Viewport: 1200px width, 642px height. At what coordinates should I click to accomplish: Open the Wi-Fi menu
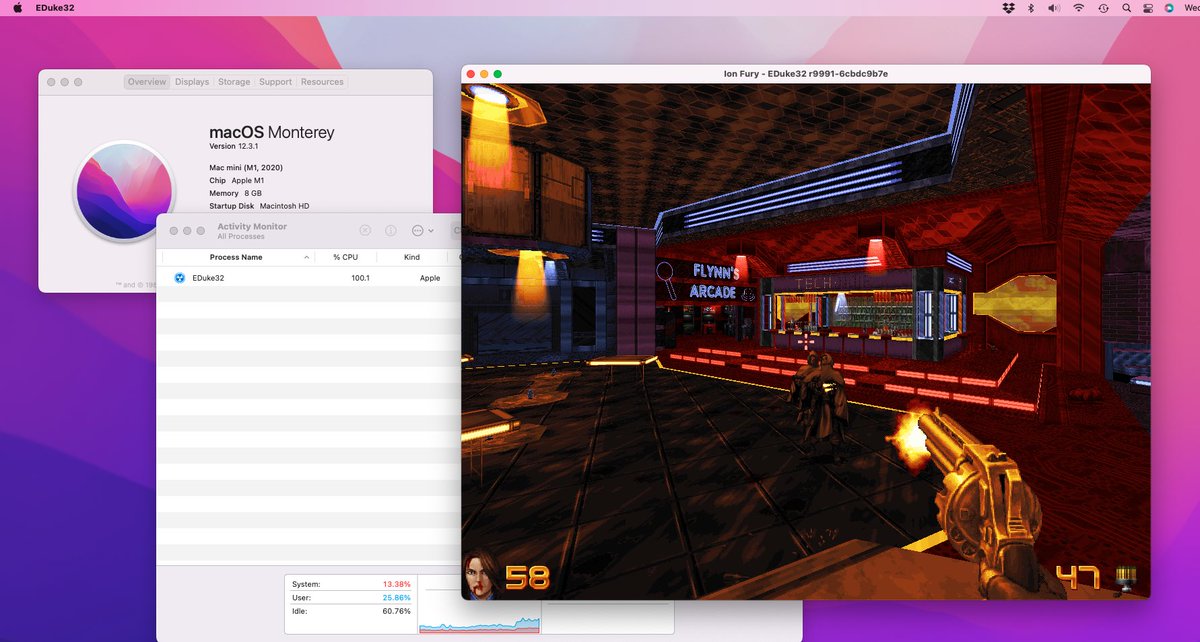[x=1078, y=8]
